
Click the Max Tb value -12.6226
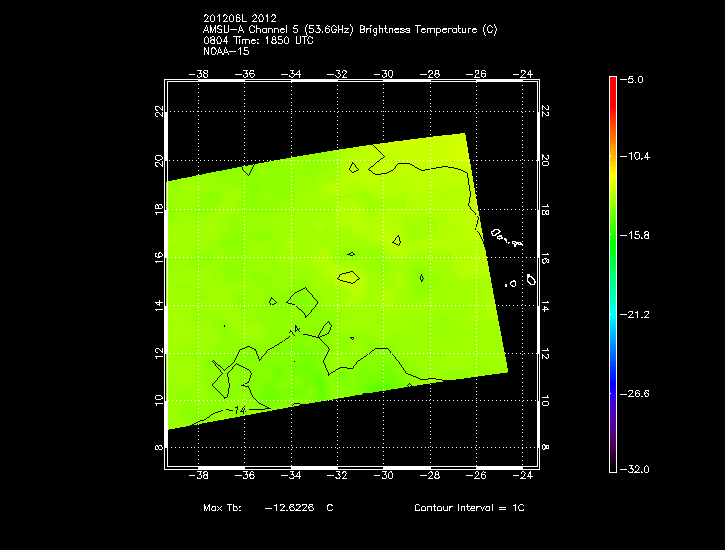291,508
